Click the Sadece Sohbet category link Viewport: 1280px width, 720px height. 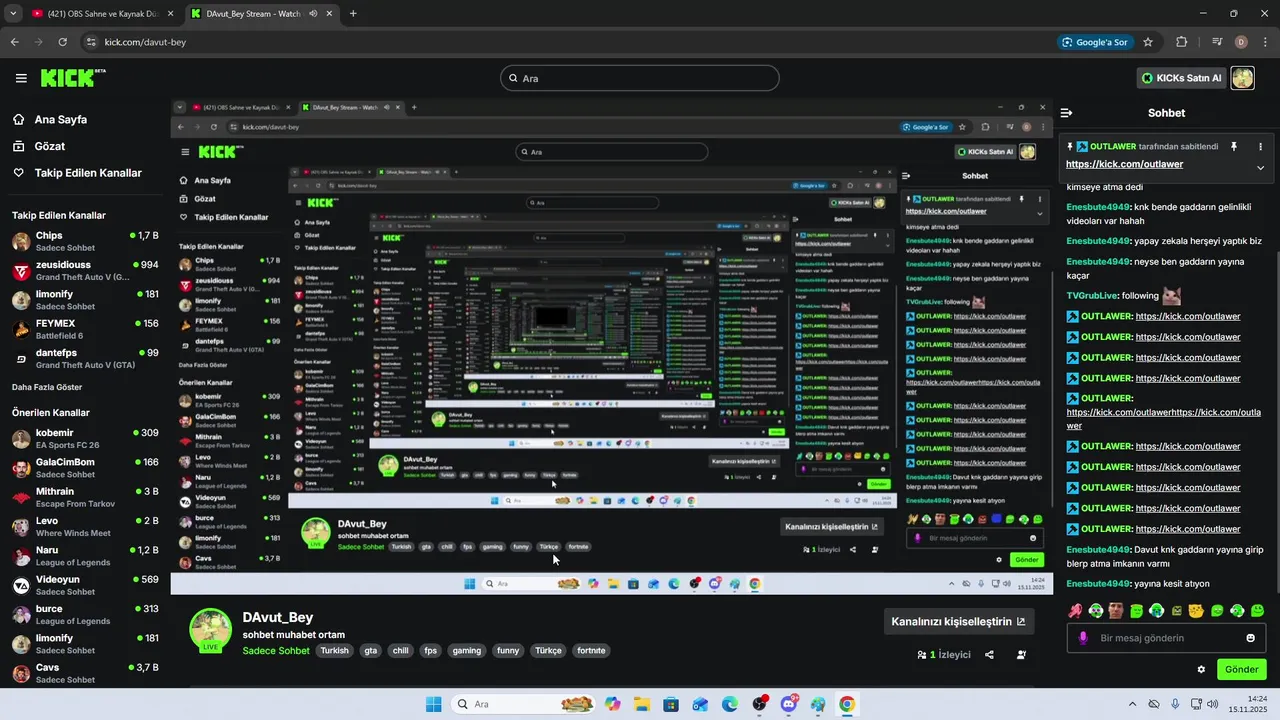276,651
